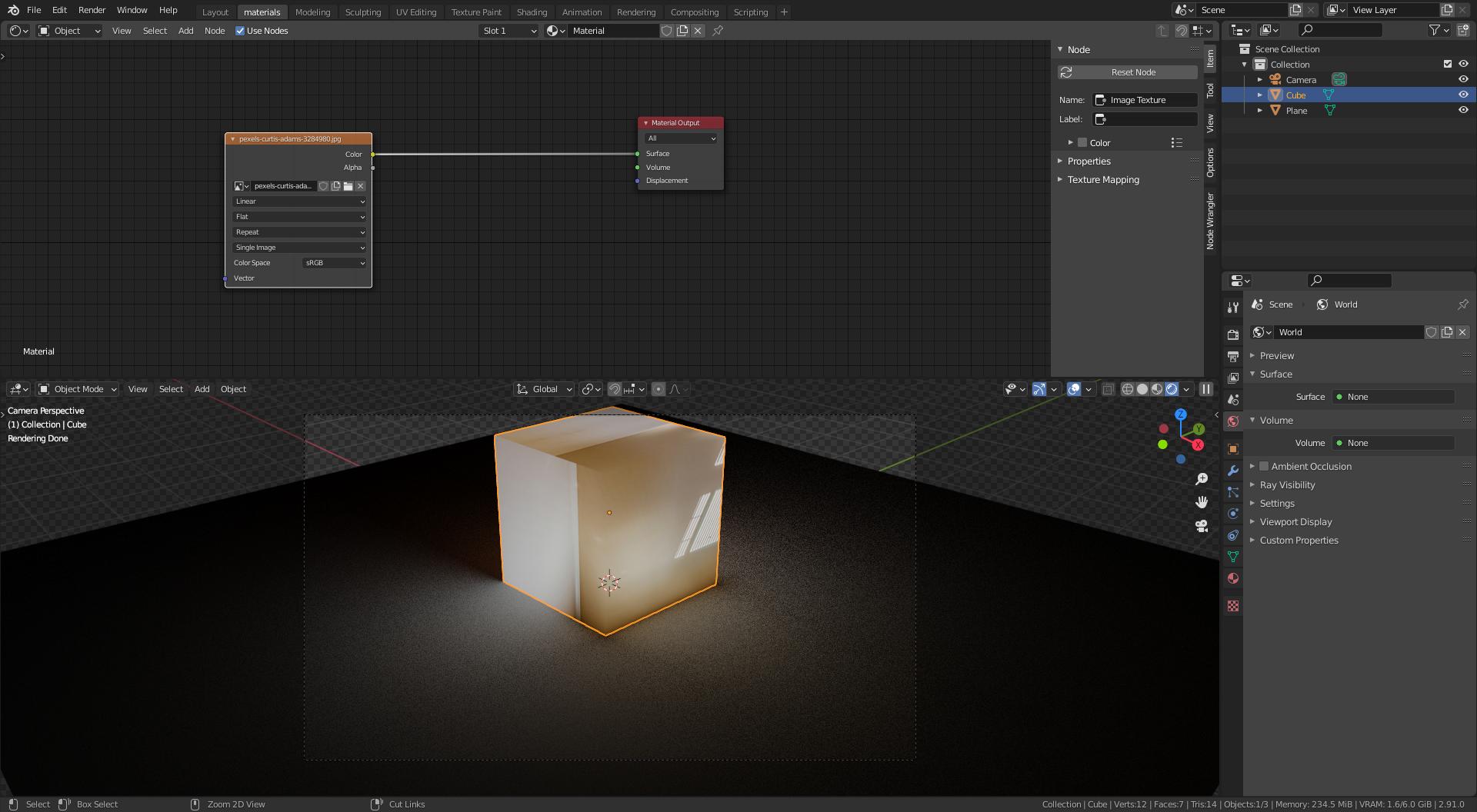Viewport: 1477px width, 812px height.
Task: Open the Flat projection dropdown
Action: (299, 217)
